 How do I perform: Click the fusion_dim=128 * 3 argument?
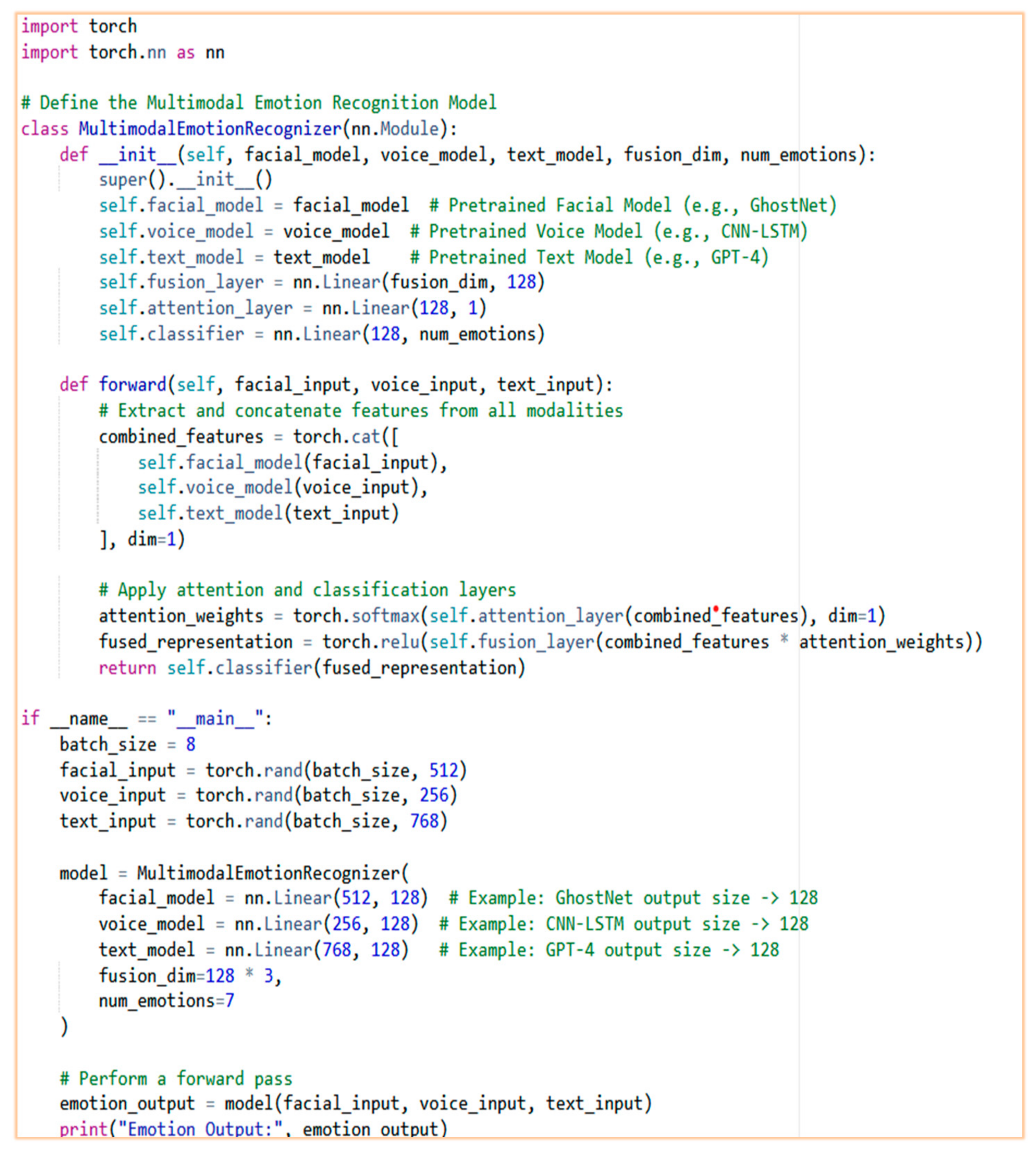click(x=190, y=975)
